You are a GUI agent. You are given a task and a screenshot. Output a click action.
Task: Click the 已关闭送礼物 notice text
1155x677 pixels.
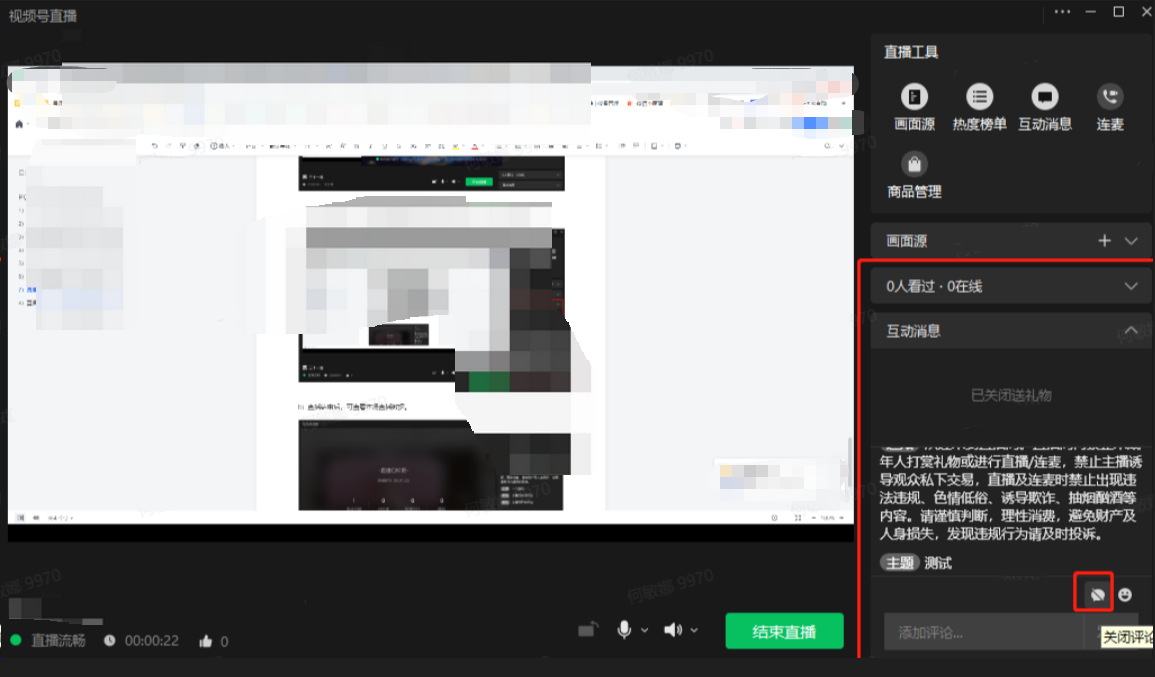(x=1011, y=396)
